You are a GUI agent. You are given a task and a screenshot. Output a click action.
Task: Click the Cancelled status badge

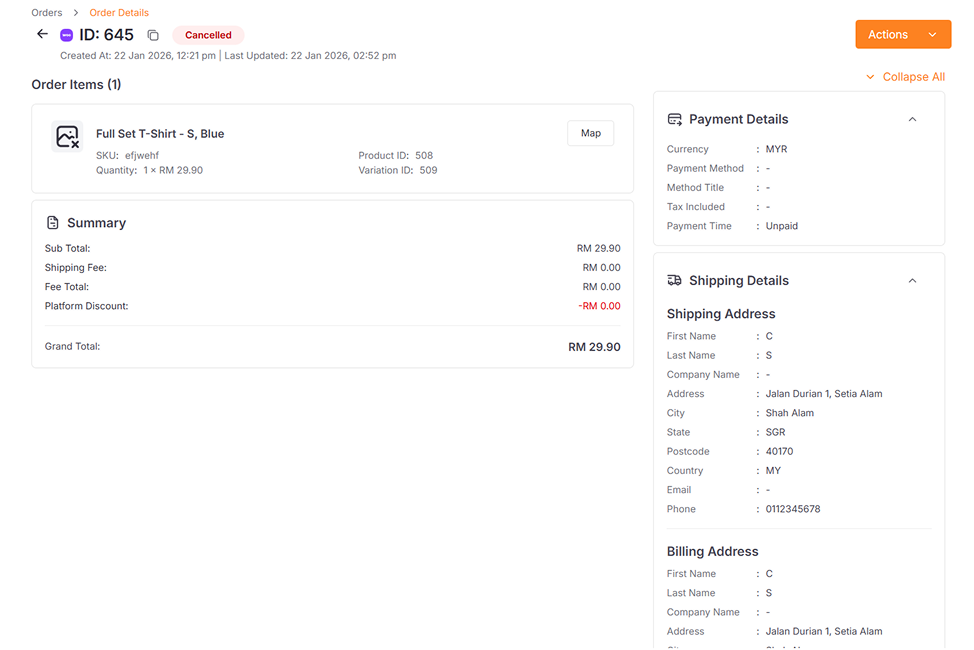tap(208, 35)
